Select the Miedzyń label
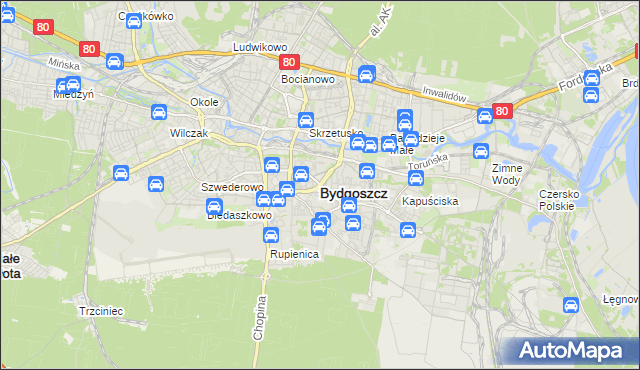640x370 pixels. tap(73, 94)
